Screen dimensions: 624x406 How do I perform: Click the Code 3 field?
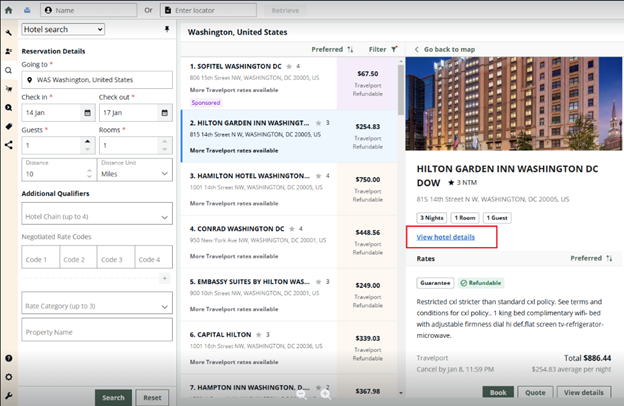coord(116,257)
